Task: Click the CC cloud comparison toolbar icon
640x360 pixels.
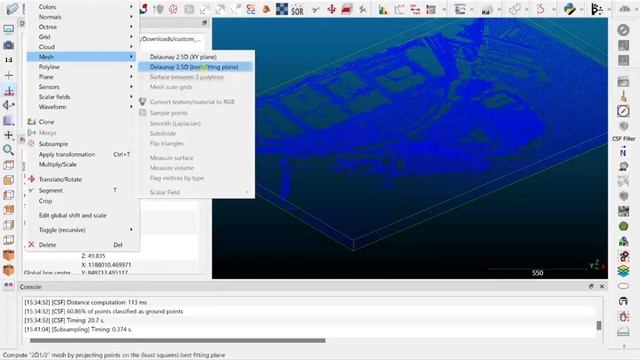Action: click(251, 9)
